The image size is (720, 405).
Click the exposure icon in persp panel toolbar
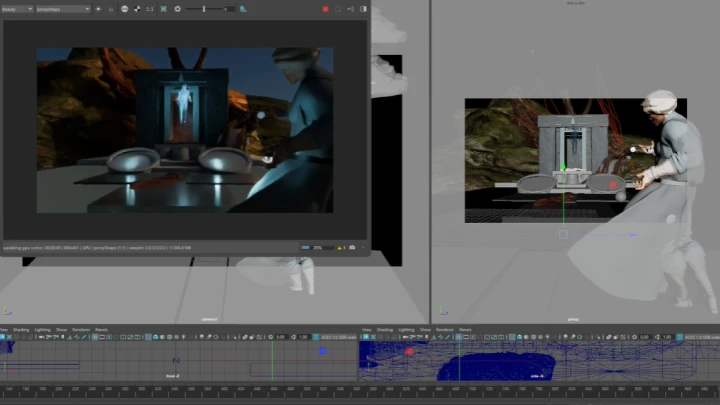[634, 337]
